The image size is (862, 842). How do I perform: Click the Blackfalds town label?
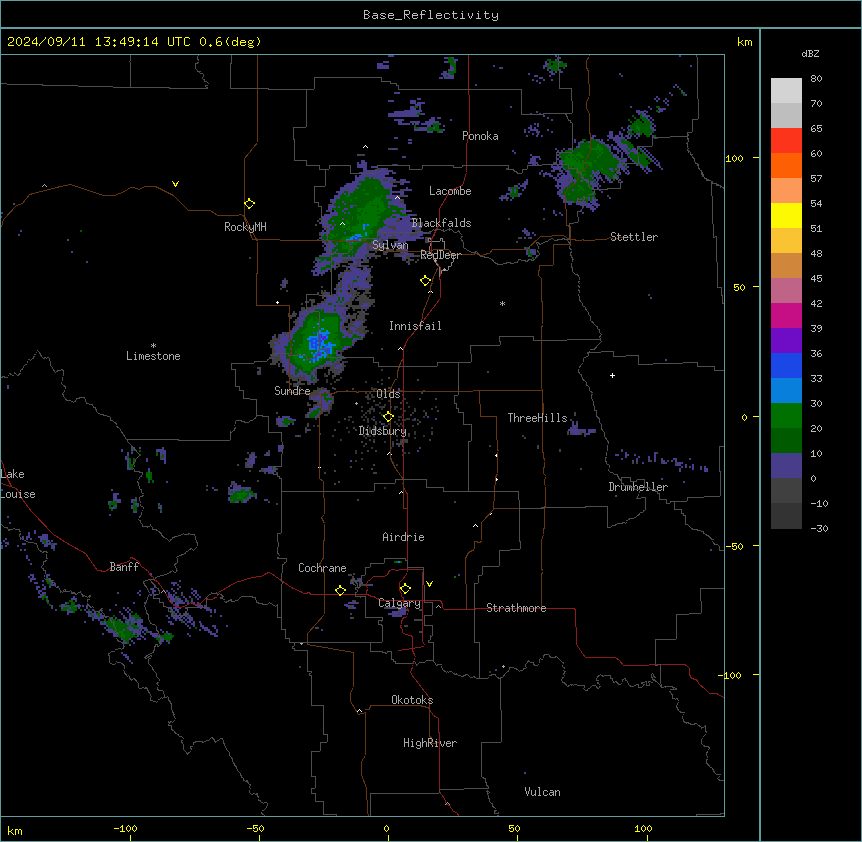point(441,223)
